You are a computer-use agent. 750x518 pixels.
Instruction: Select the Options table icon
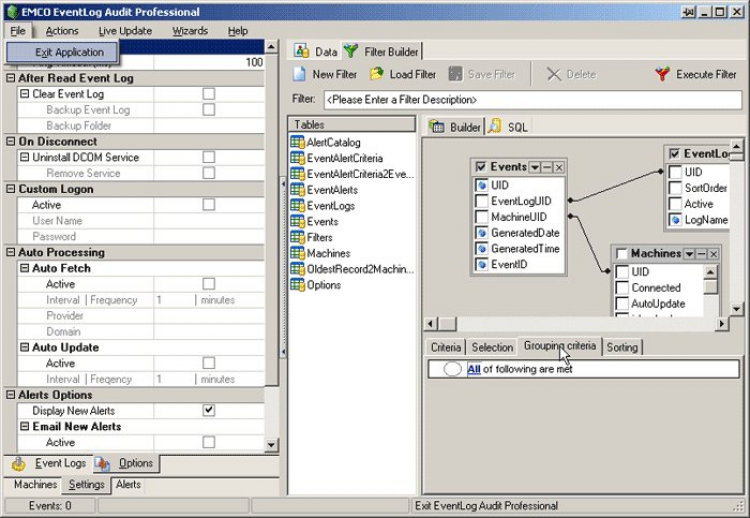click(298, 285)
